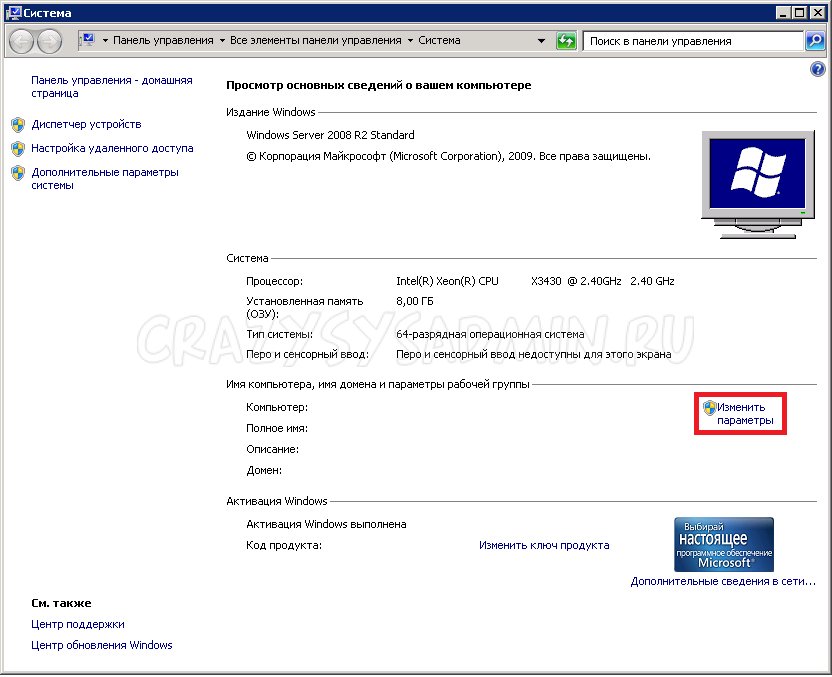Open 'Диспетчер устройств' link

coord(86,124)
